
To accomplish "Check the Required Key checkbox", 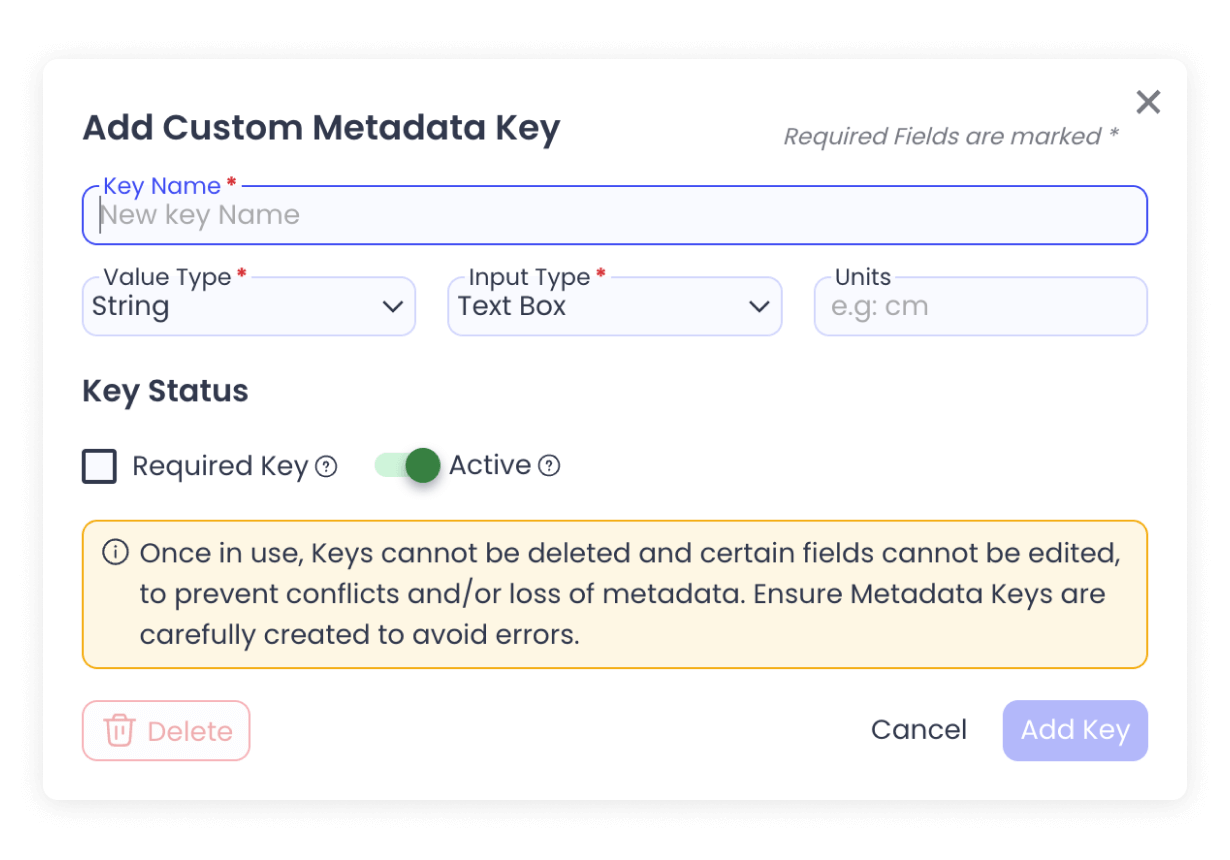I will click(x=99, y=466).
